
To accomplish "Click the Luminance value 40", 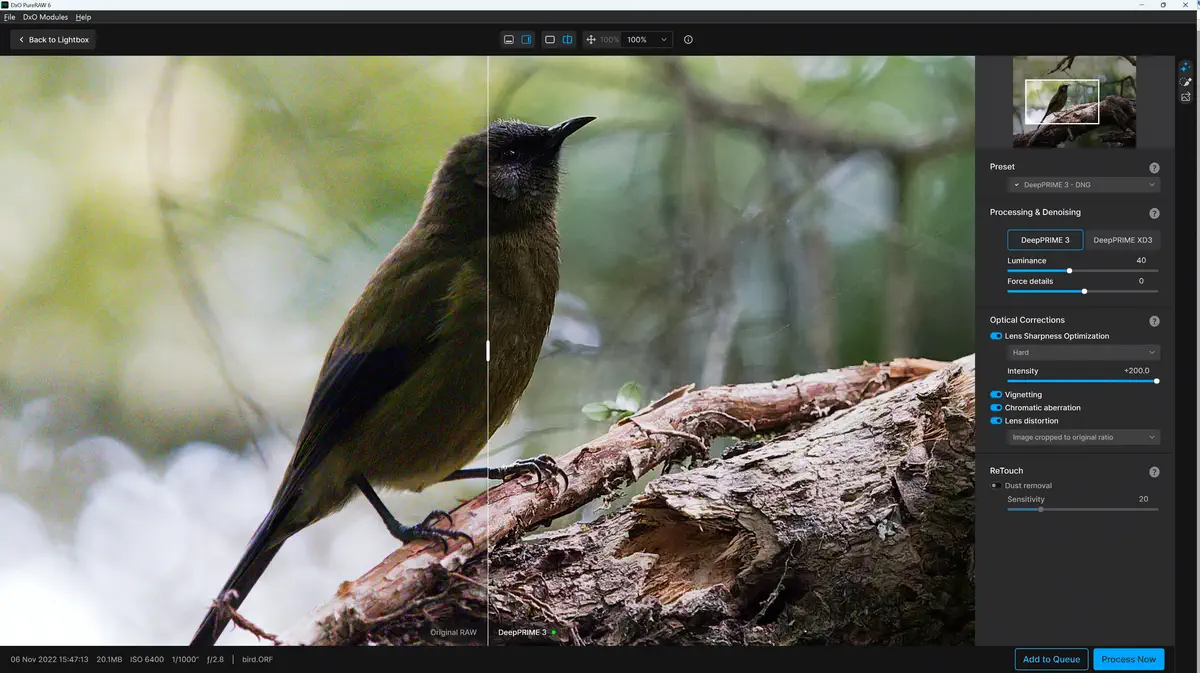I will 1141,260.
